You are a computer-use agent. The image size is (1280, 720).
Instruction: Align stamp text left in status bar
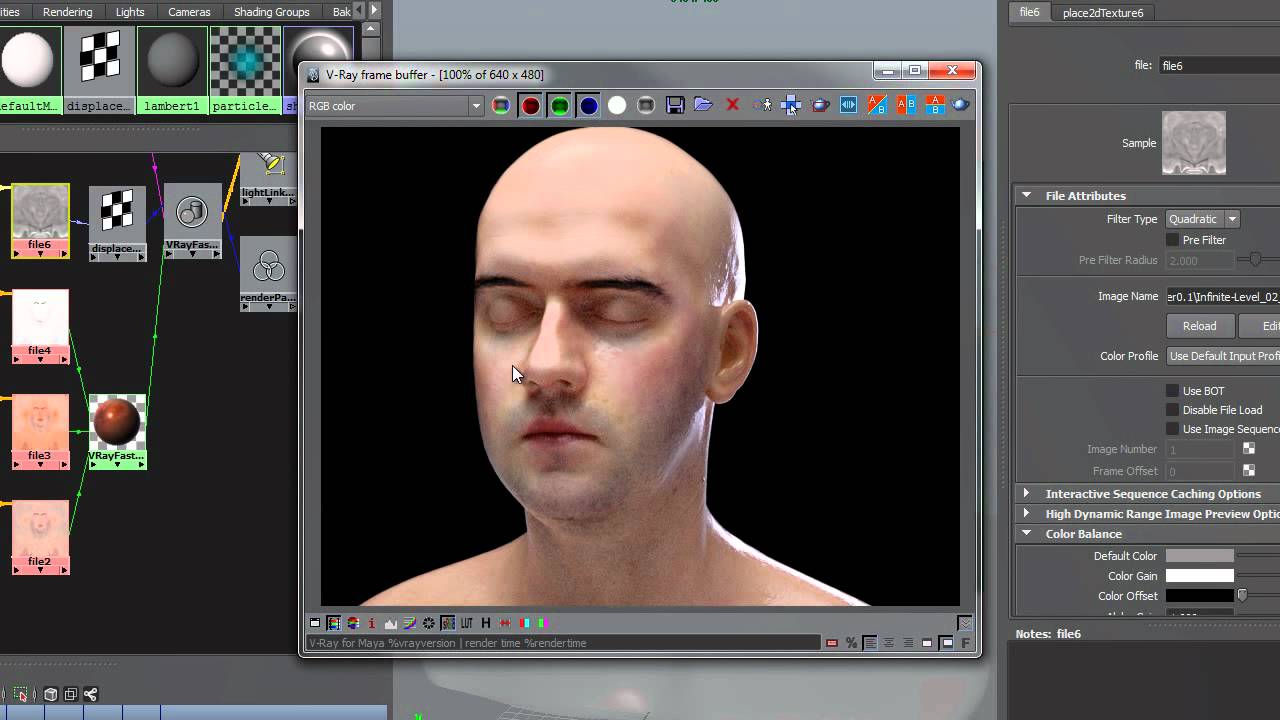[870, 643]
